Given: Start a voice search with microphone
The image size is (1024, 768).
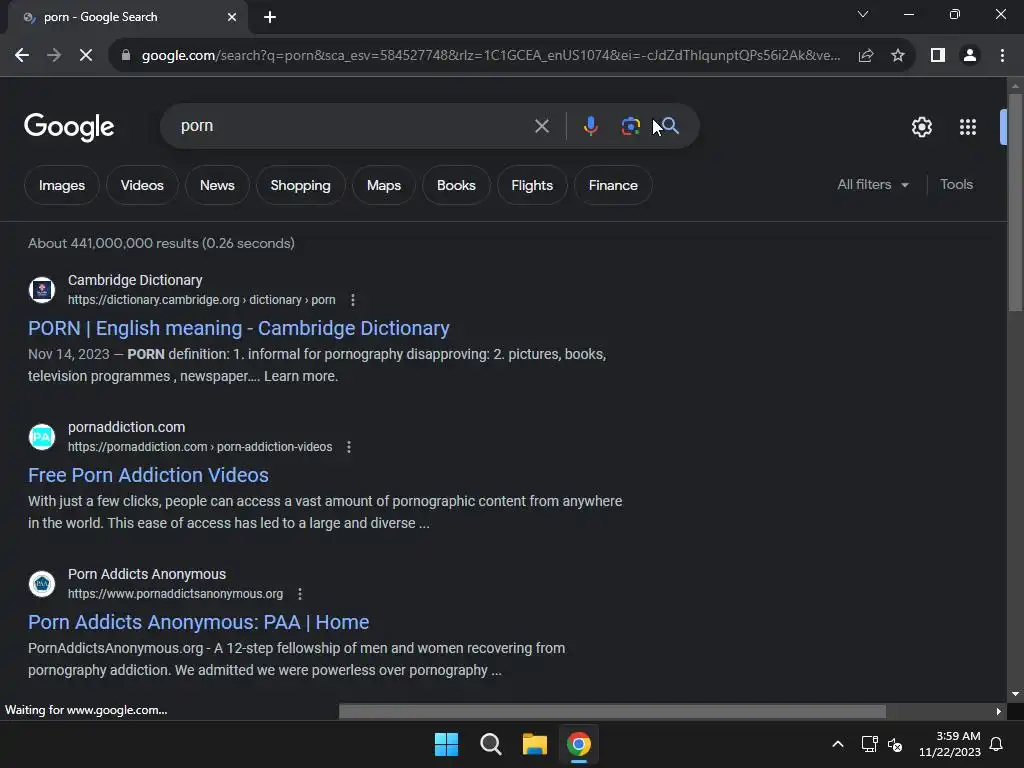Looking at the screenshot, I should click(590, 126).
